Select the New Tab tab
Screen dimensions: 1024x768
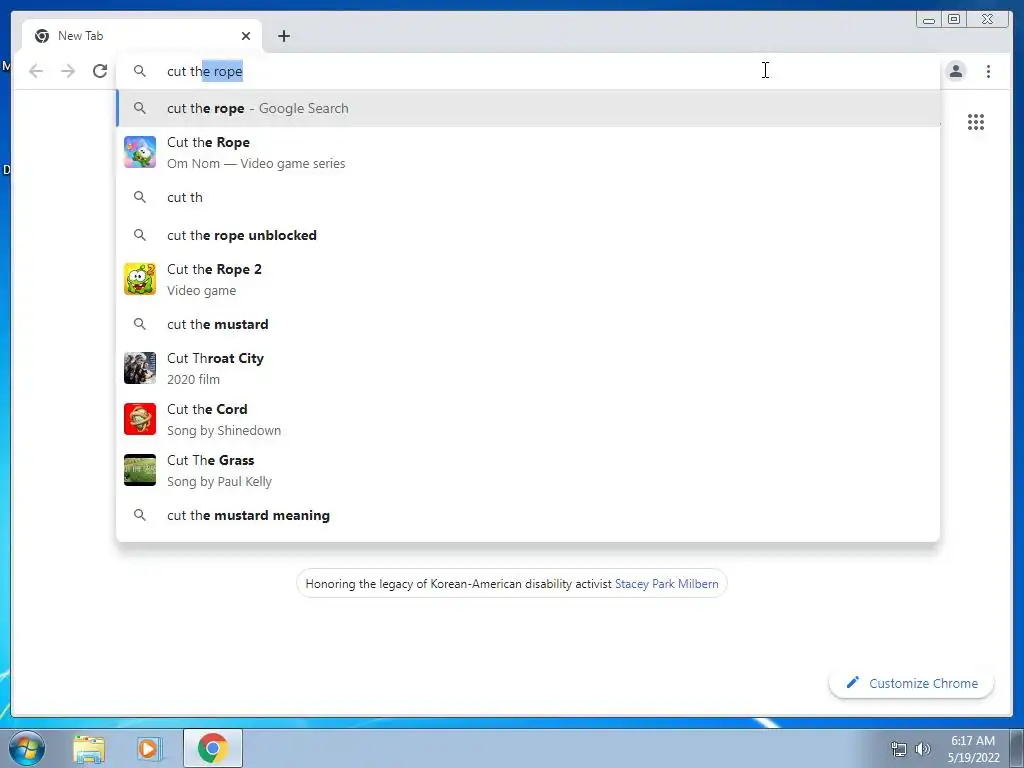pos(142,36)
